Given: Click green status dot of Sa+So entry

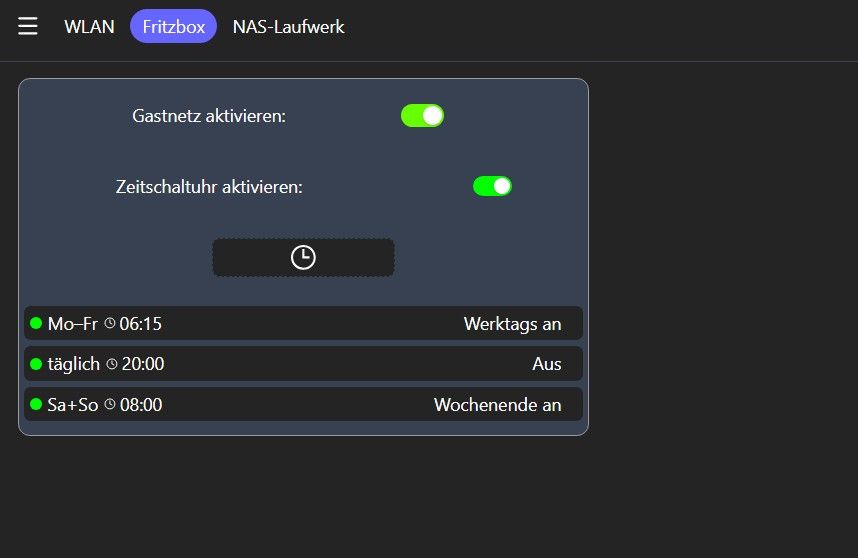Looking at the screenshot, I should click(x=36, y=404).
